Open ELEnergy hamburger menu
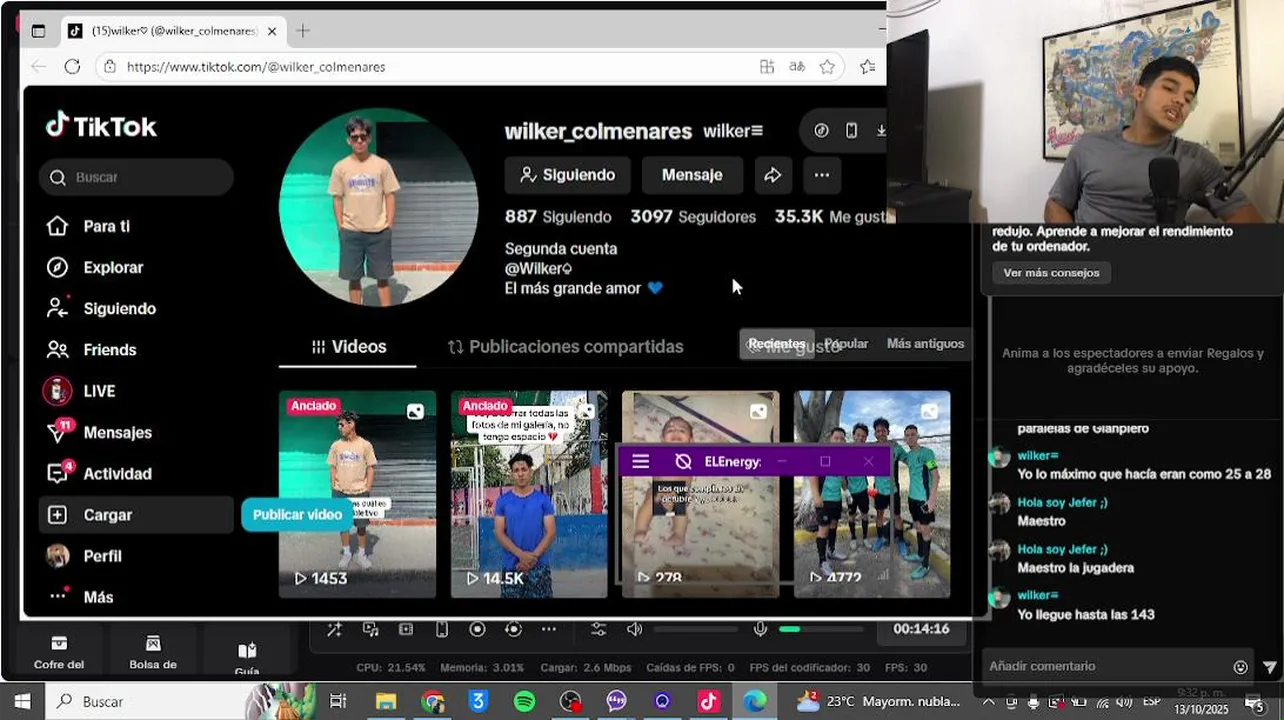This screenshot has height=720, width=1284. 641,461
